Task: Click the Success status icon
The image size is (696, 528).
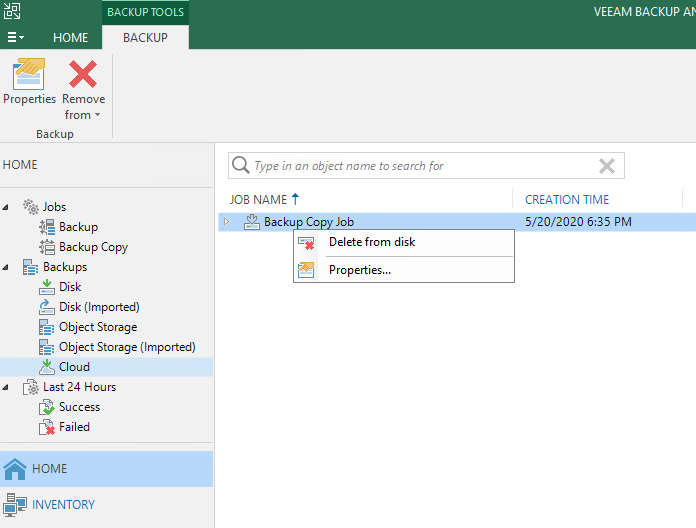Action: coord(47,407)
